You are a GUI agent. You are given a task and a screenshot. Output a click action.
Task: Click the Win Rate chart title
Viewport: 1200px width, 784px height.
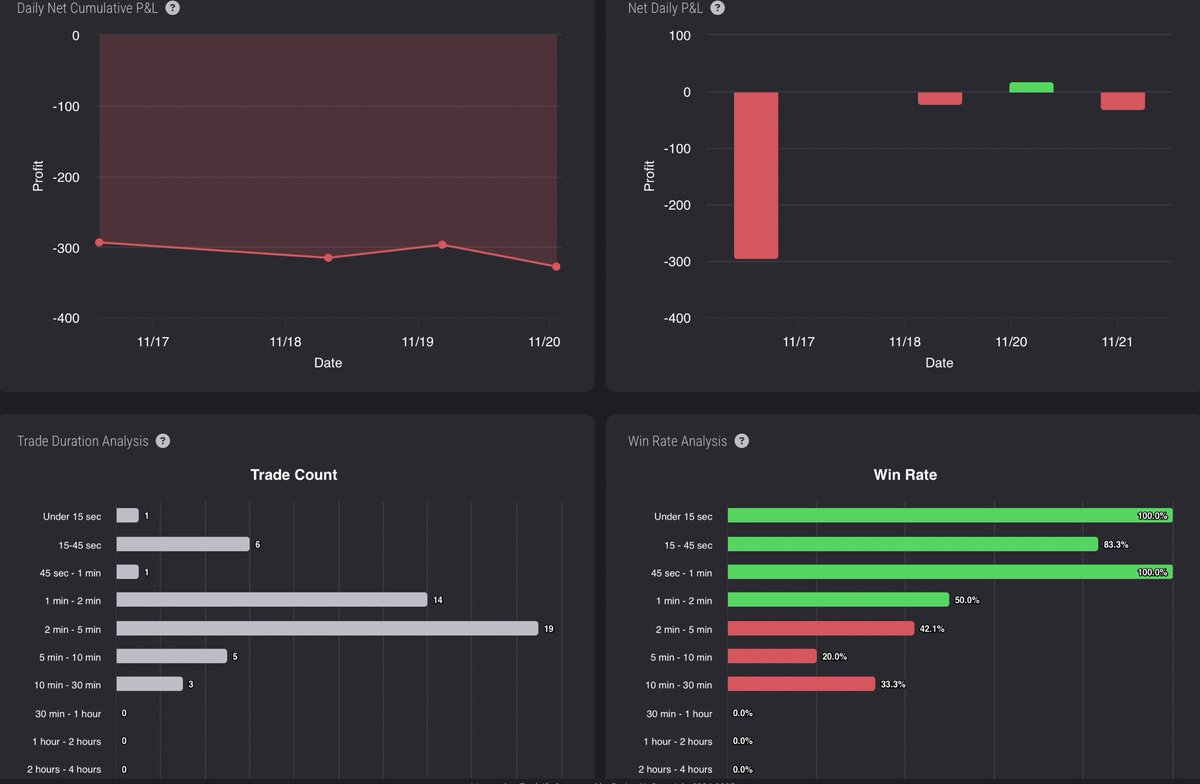click(906, 475)
